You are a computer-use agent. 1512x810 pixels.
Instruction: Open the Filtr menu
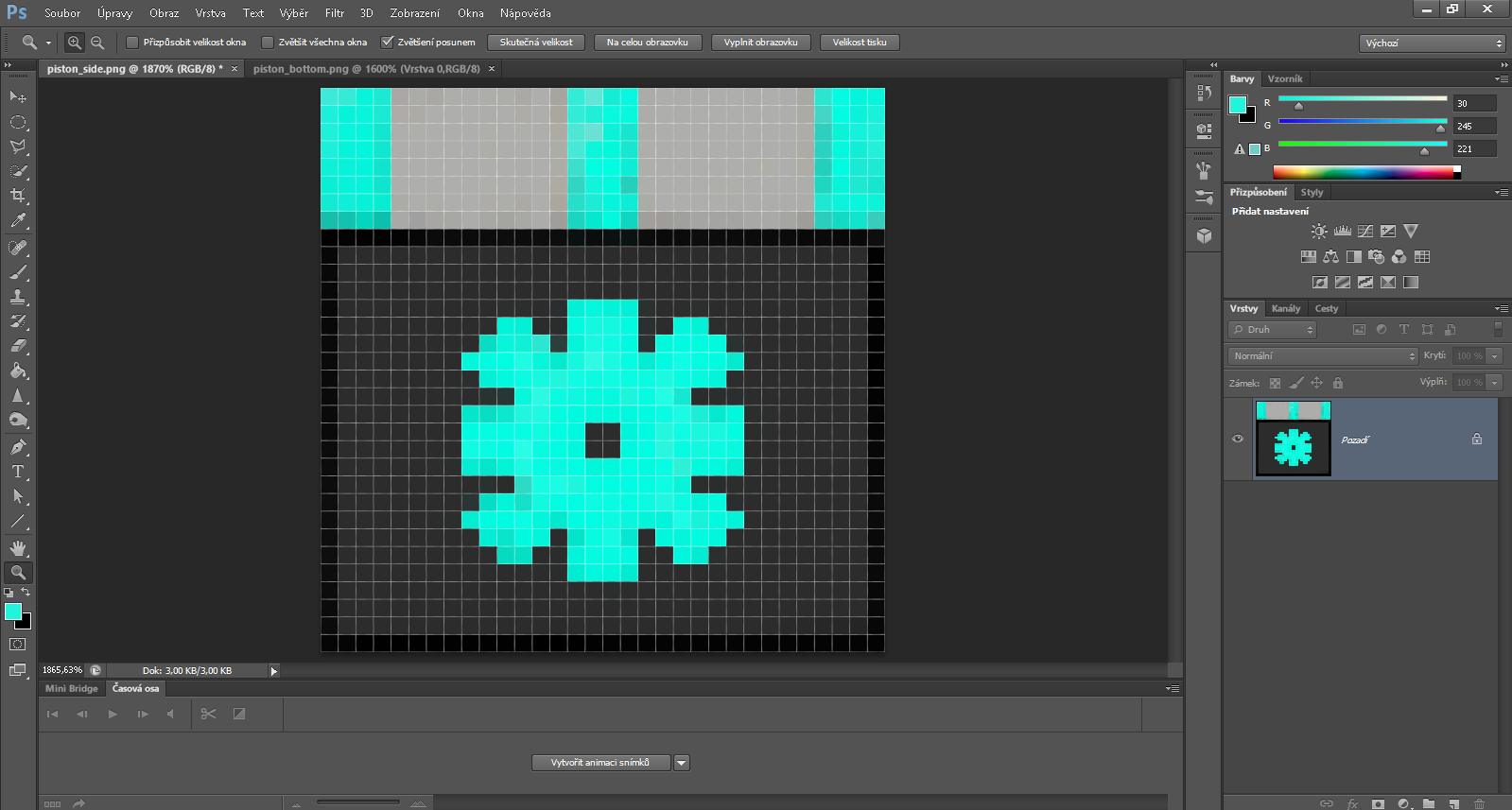(x=335, y=13)
